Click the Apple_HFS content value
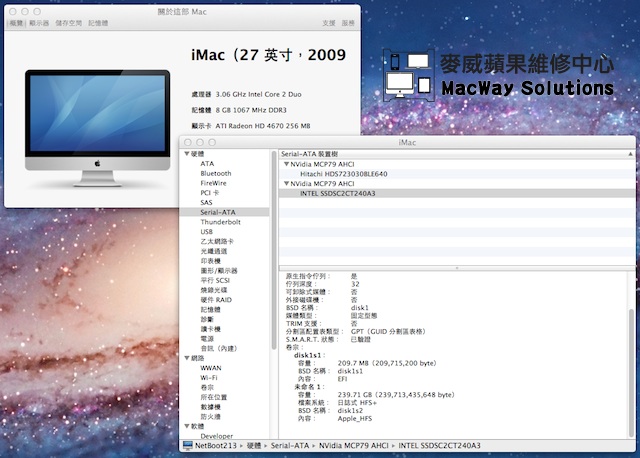This screenshot has width=640, height=458. (x=355, y=418)
